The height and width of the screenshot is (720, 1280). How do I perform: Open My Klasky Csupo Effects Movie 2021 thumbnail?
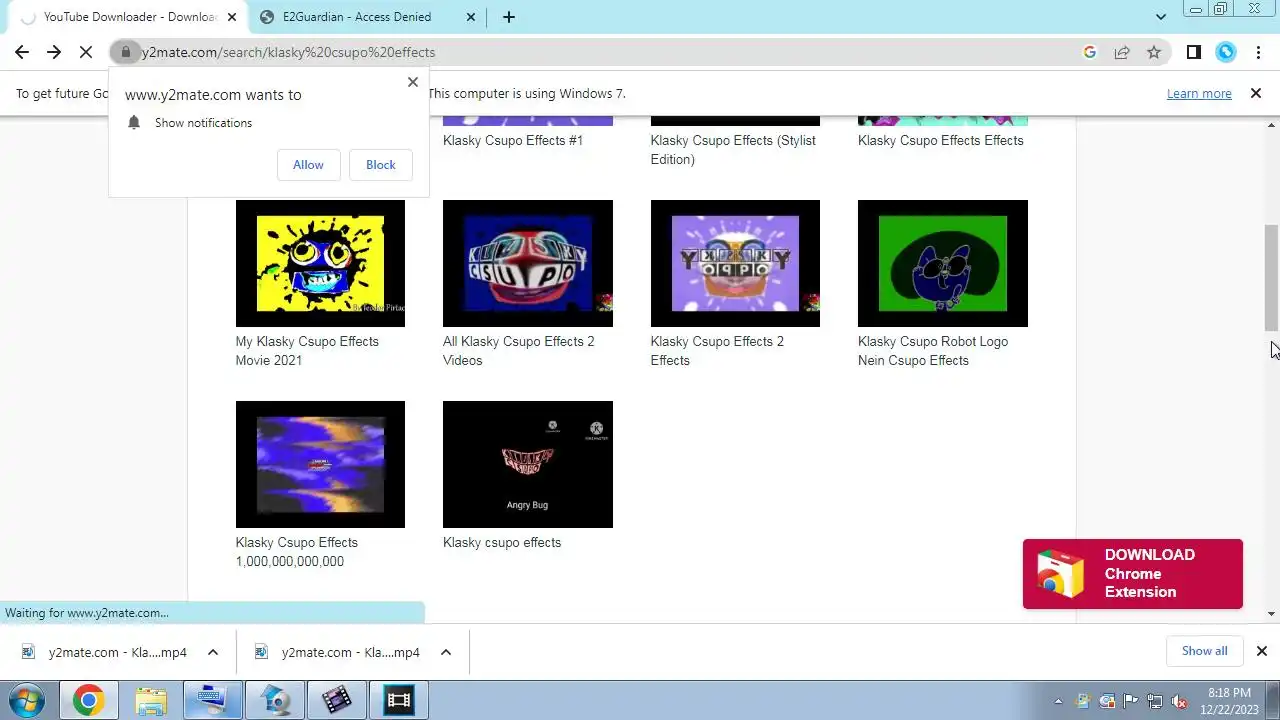click(320, 263)
